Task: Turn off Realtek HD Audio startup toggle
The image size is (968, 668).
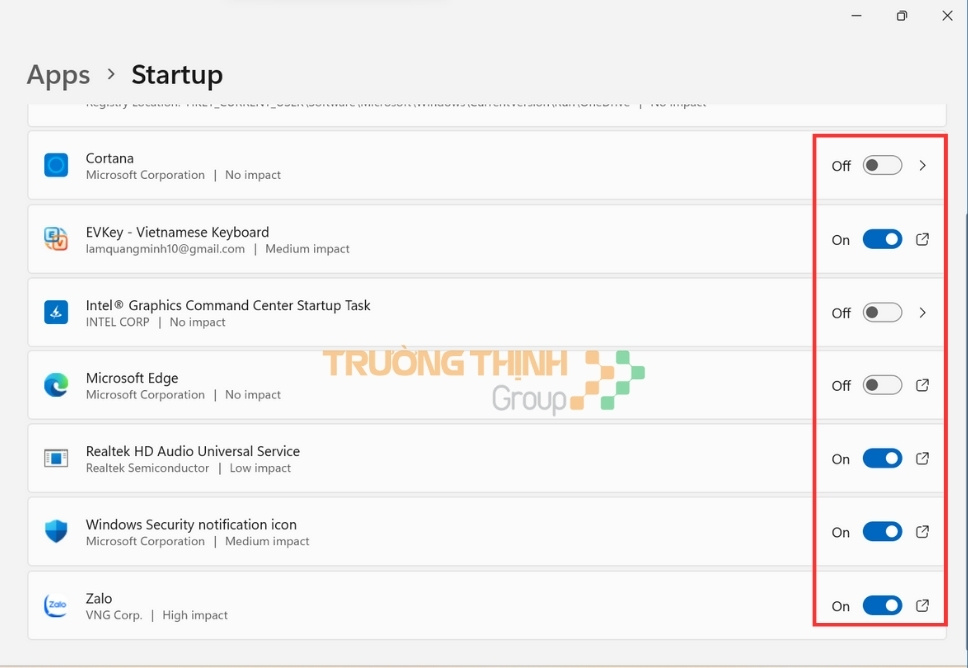Action: click(x=882, y=458)
